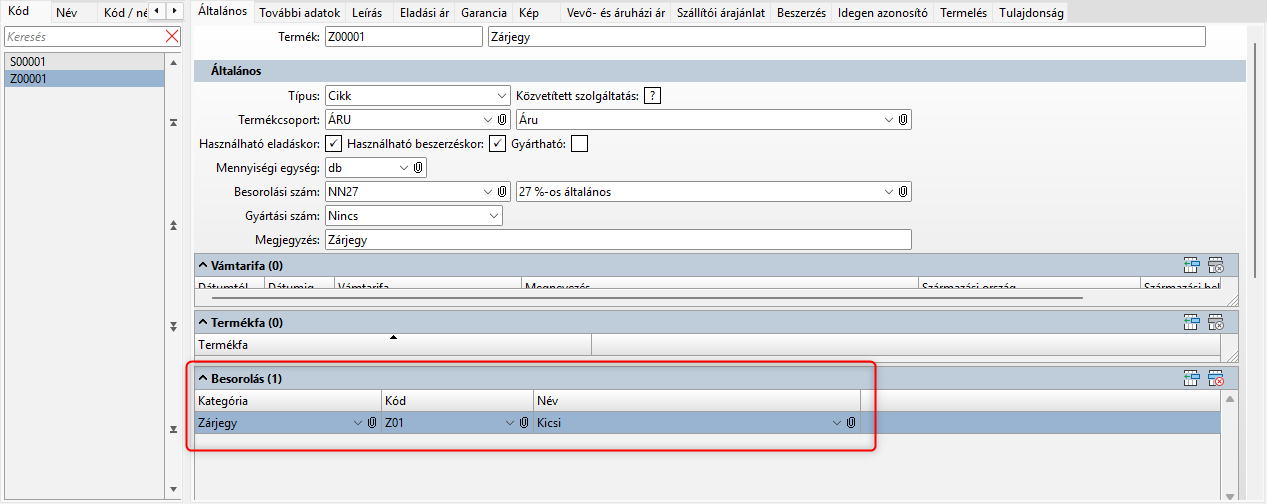Open the attachment icon beside Besorolási szám NN27
1267x504 pixels.
click(502, 191)
